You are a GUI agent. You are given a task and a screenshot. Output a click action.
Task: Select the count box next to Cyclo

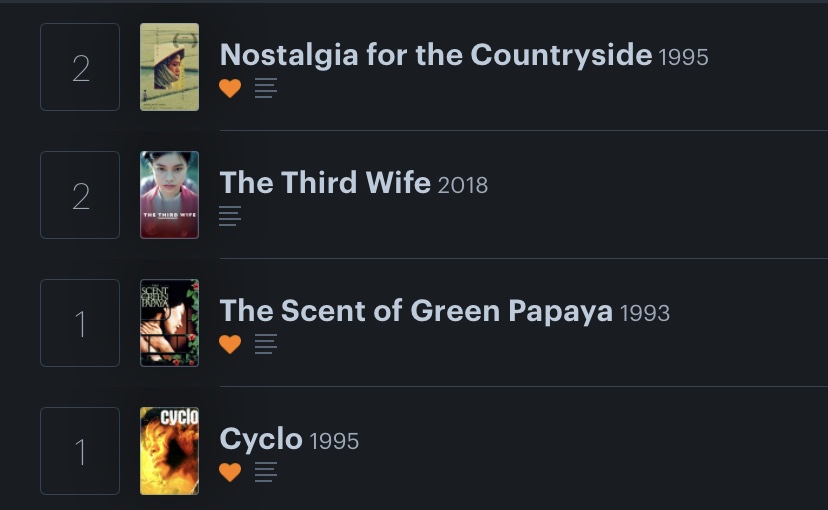point(80,451)
